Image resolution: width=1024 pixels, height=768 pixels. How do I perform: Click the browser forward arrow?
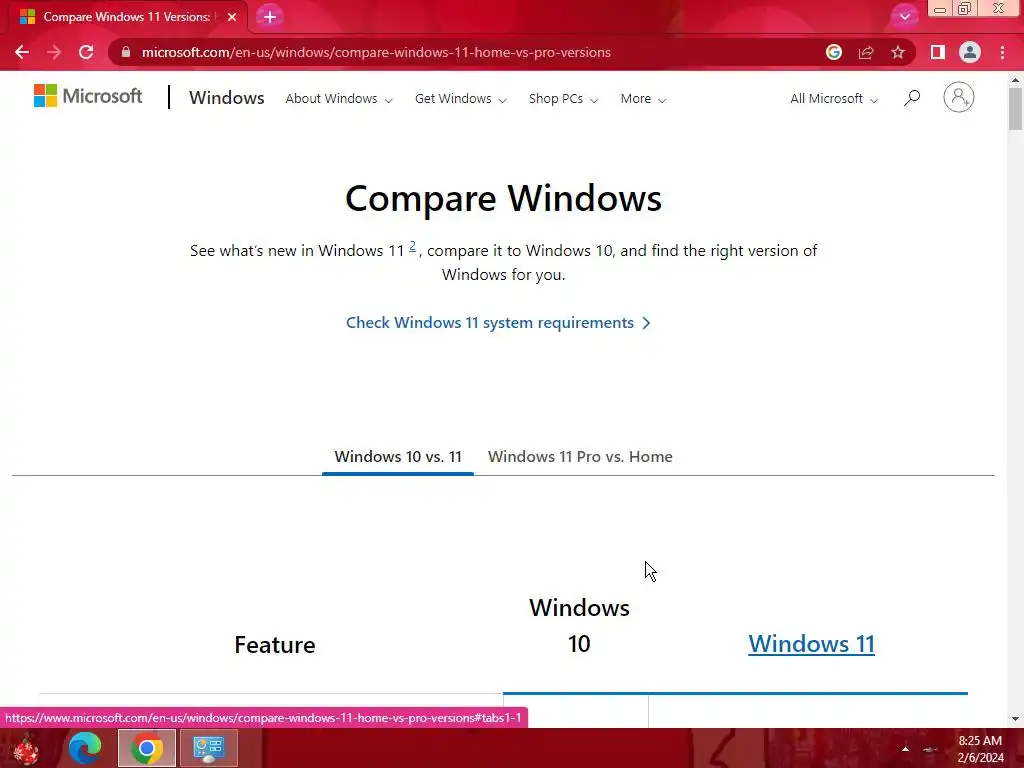(x=54, y=52)
